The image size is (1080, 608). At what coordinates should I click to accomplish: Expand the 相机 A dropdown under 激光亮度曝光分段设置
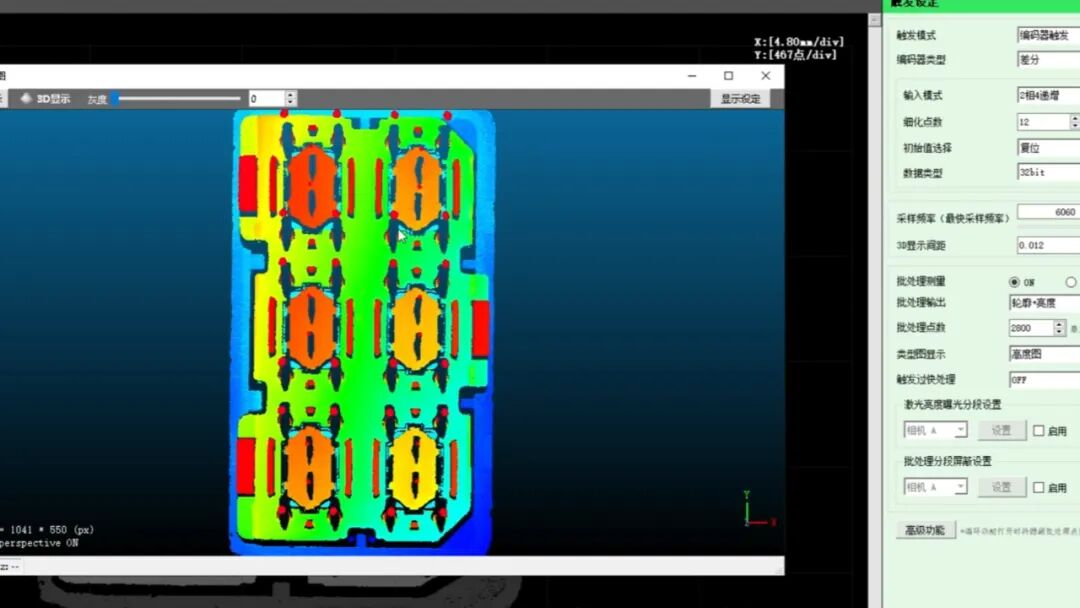(960, 430)
